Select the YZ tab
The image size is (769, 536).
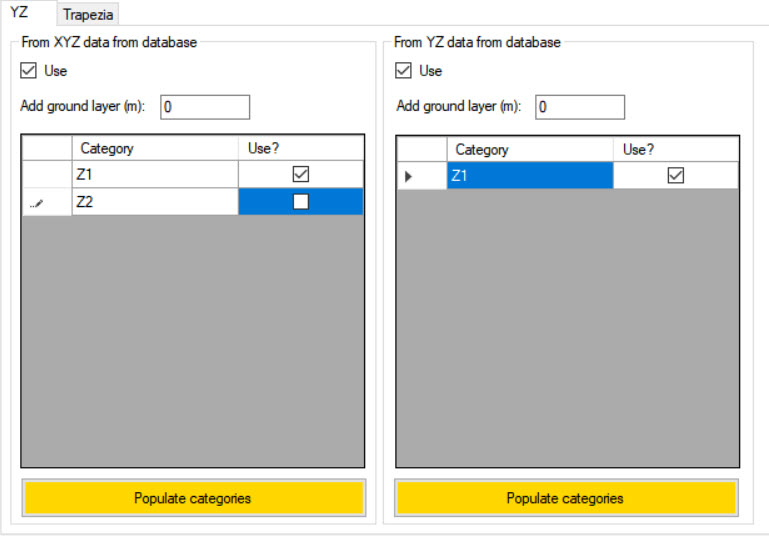point(19,13)
